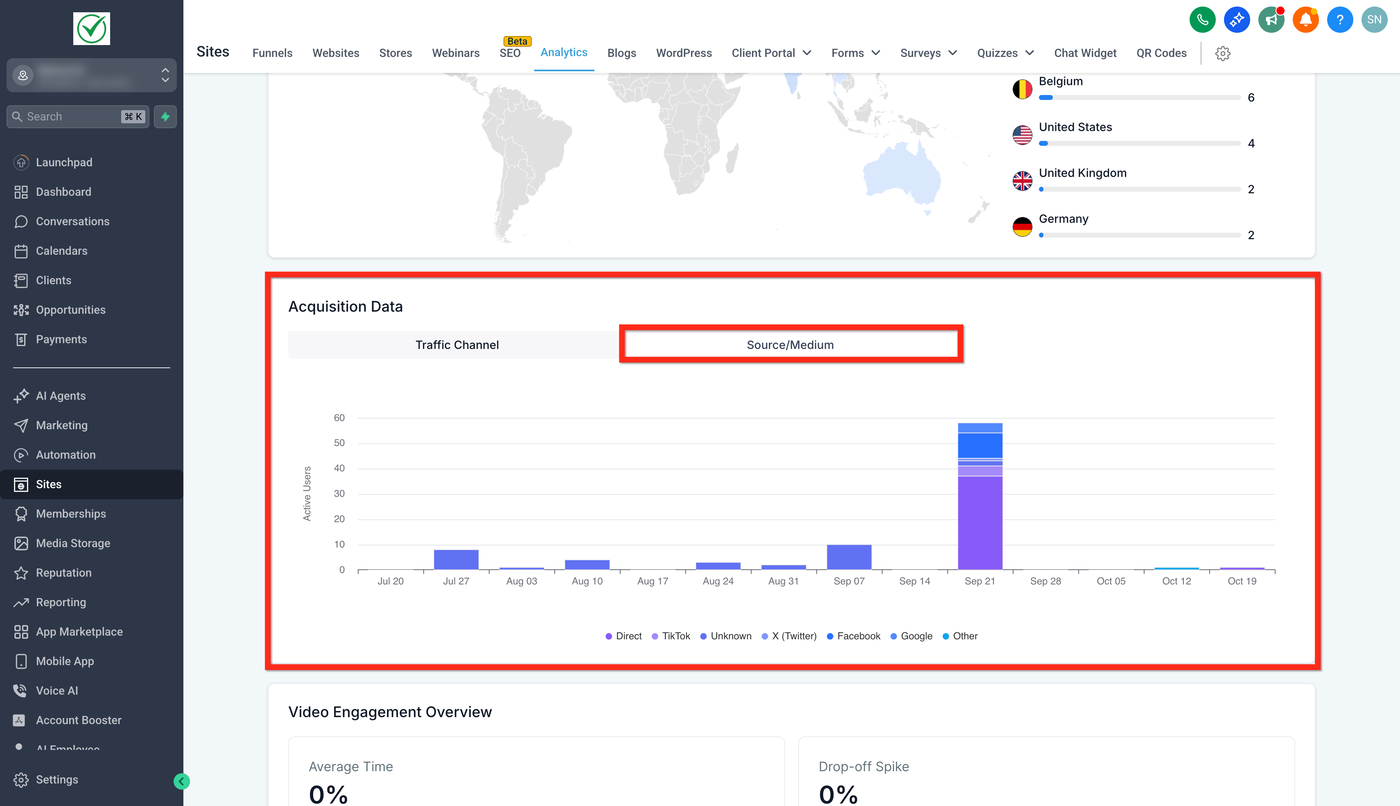Click the green phone dialer icon
This screenshot has height=806, width=1400.
(x=1202, y=19)
